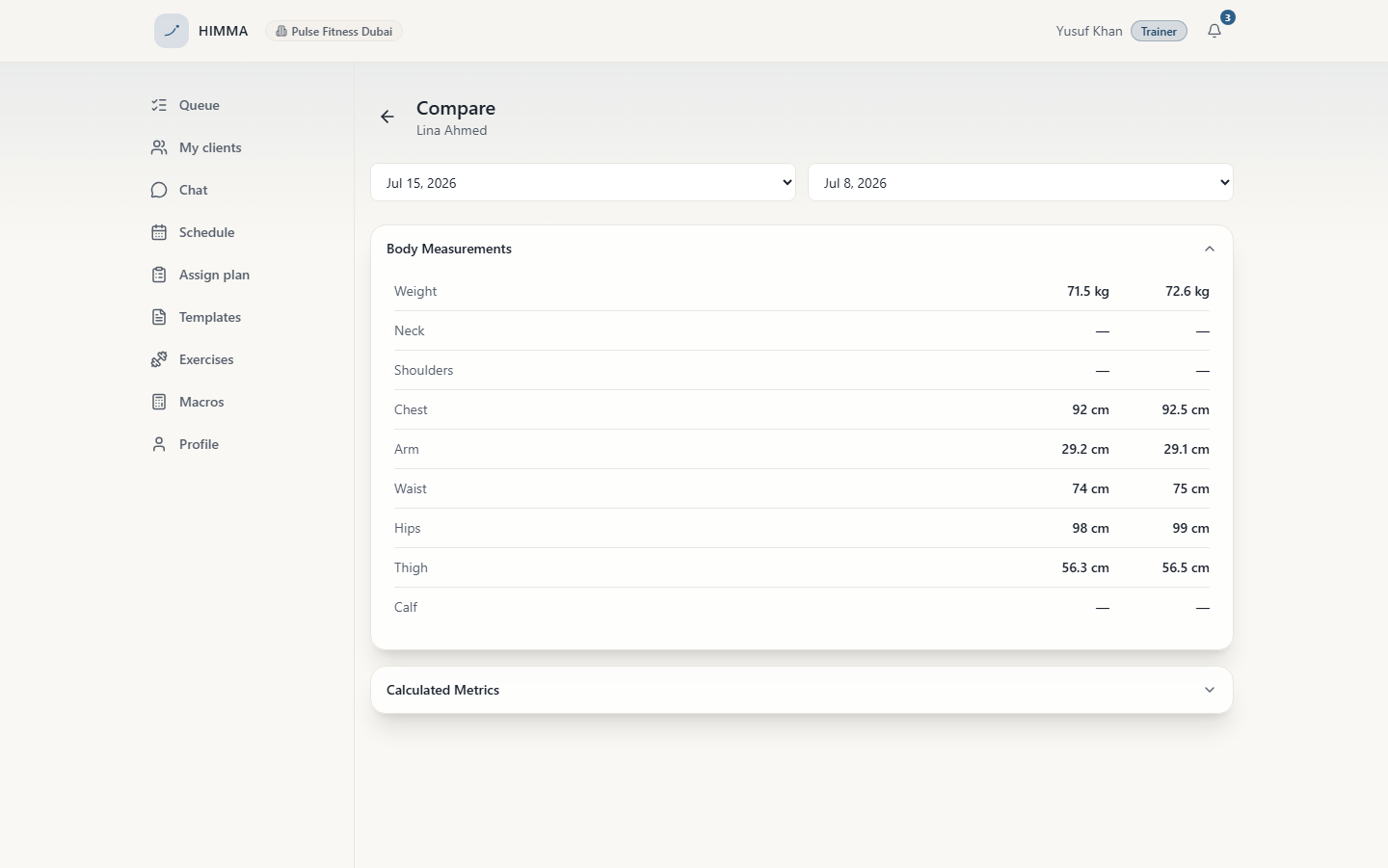The width and height of the screenshot is (1388, 868).
Task: Click the 75 cm waist value
Action: click(x=1191, y=488)
